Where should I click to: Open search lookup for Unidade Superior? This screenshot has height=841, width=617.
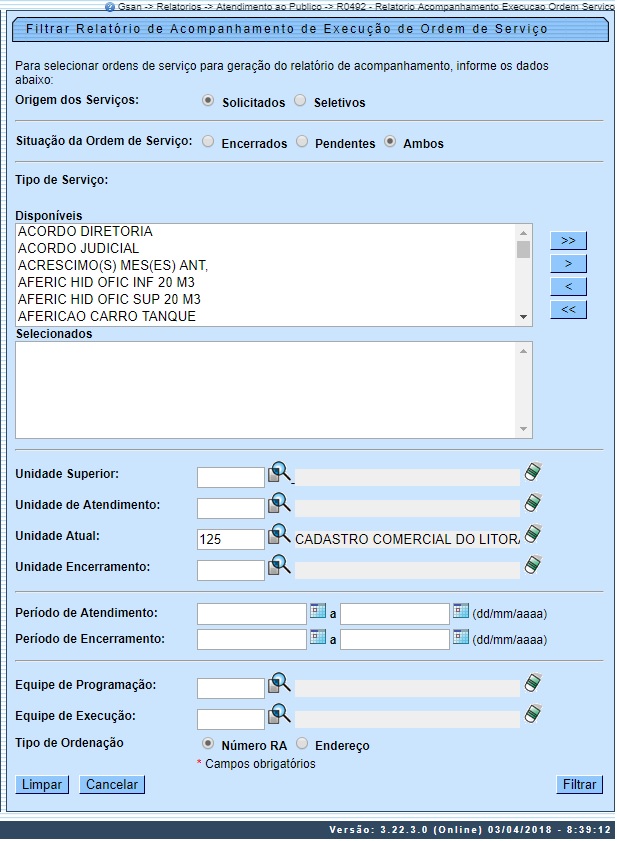pos(279,474)
